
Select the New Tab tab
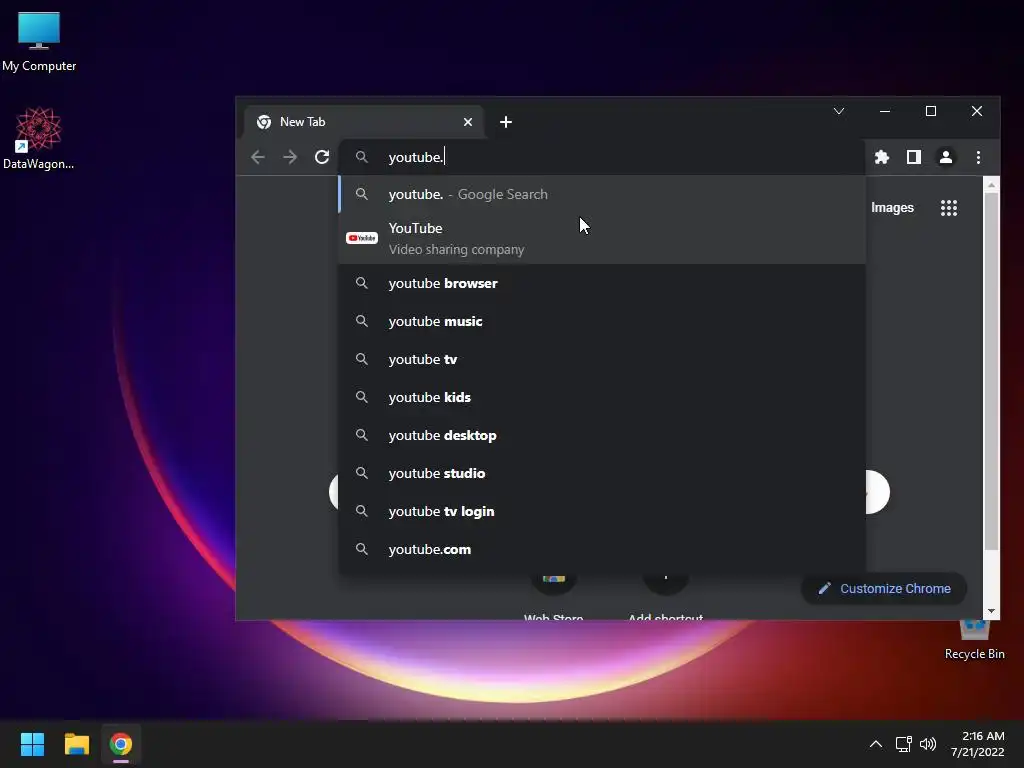[364, 122]
